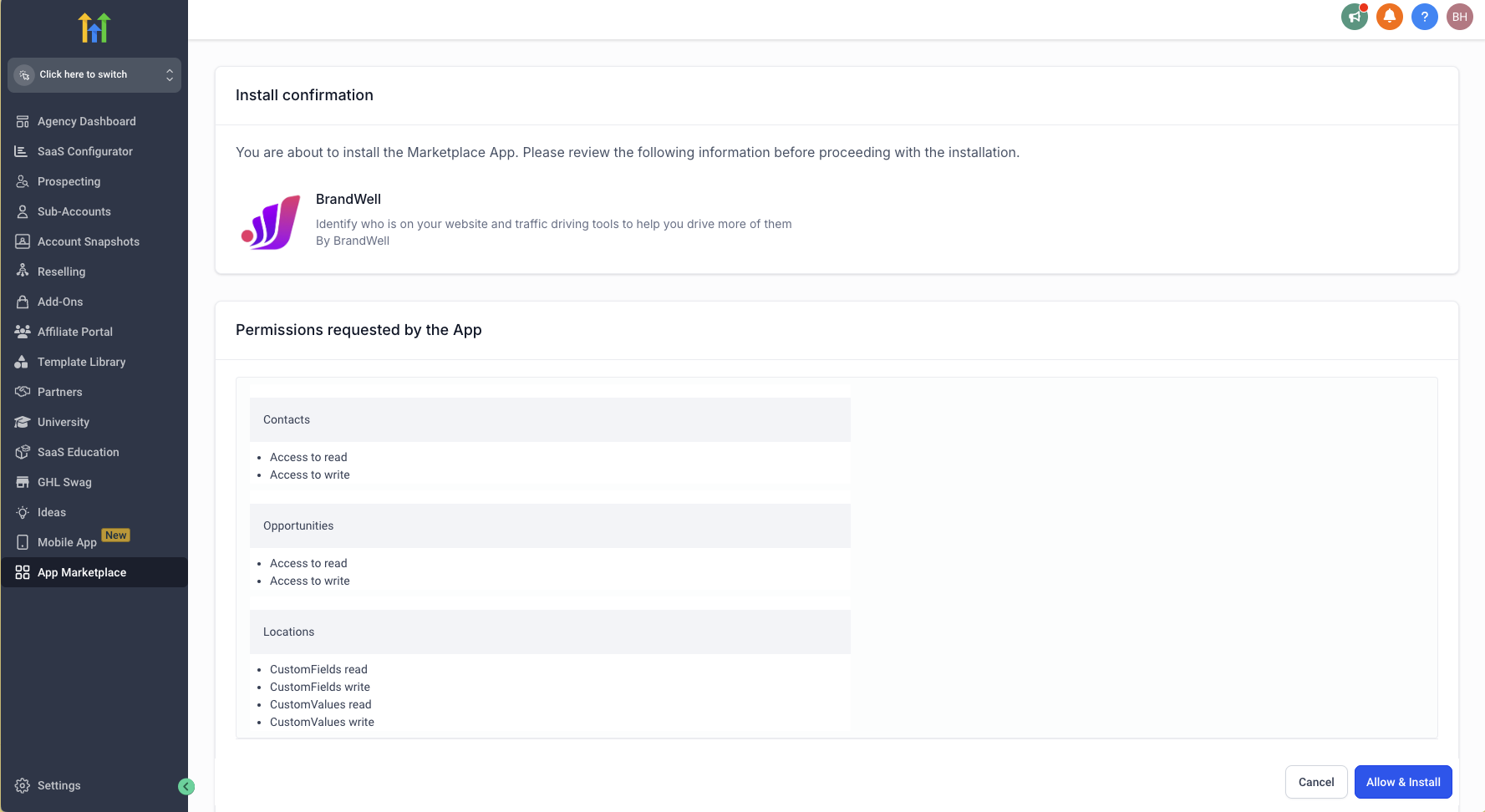
Task: Click the Prospecting icon
Action: click(x=23, y=181)
